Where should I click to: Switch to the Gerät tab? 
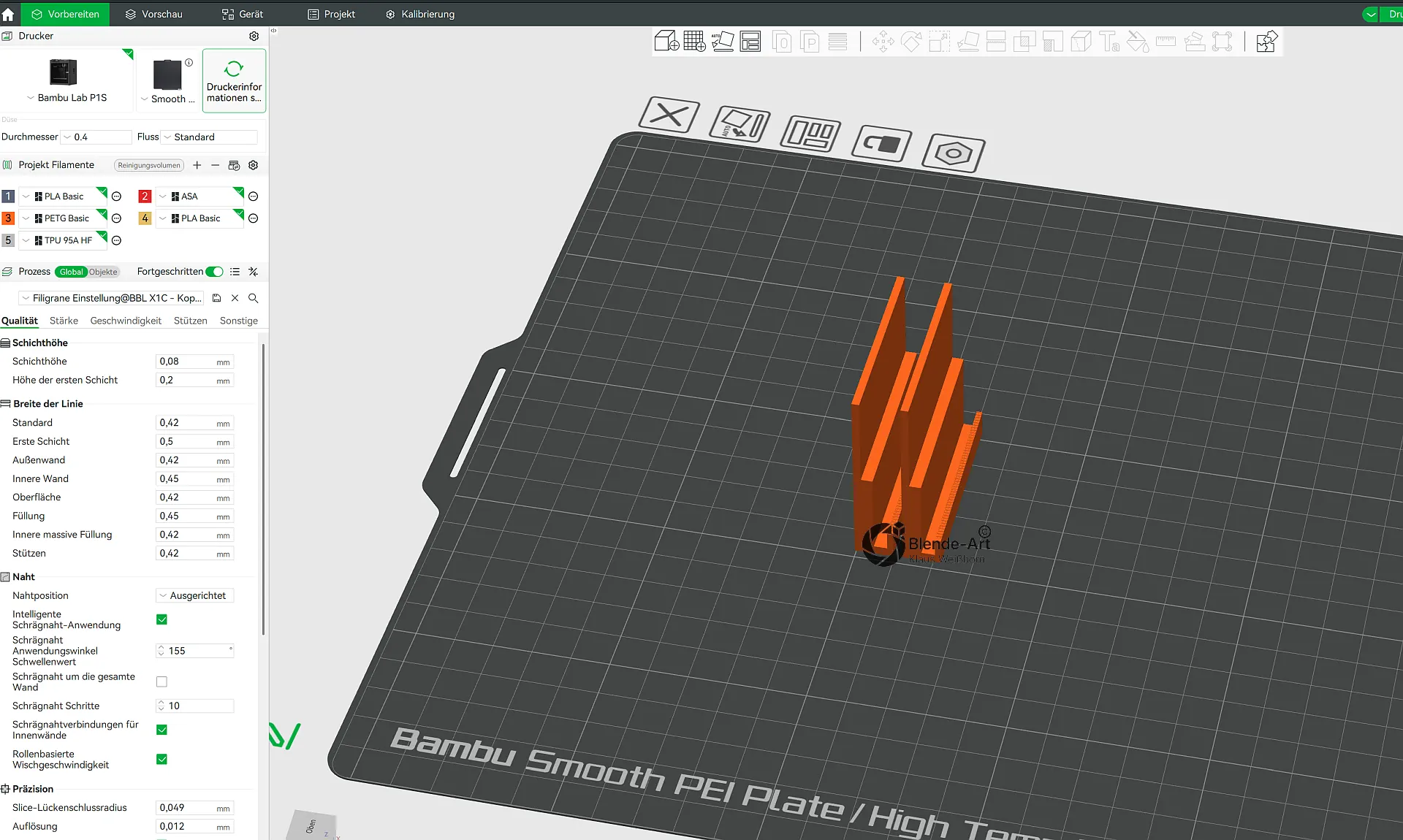coord(243,14)
